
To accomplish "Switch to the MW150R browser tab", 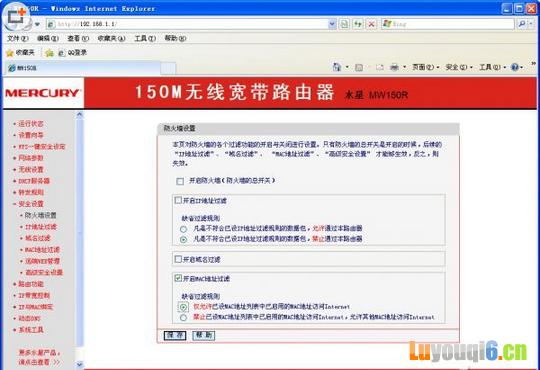I will (x=83, y=68).
